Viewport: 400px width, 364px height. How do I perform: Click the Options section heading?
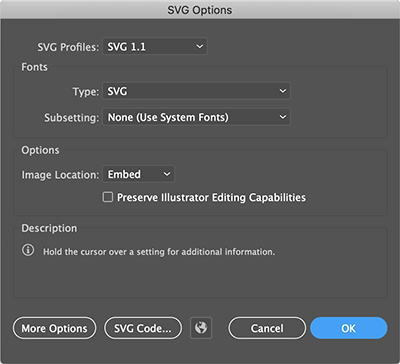[40, 150]
